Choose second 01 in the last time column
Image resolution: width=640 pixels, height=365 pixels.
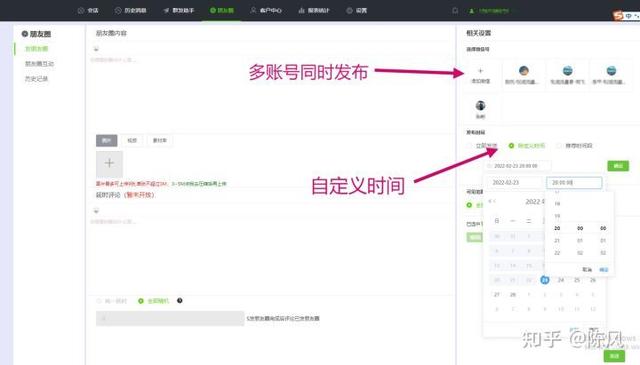point(603,240)
